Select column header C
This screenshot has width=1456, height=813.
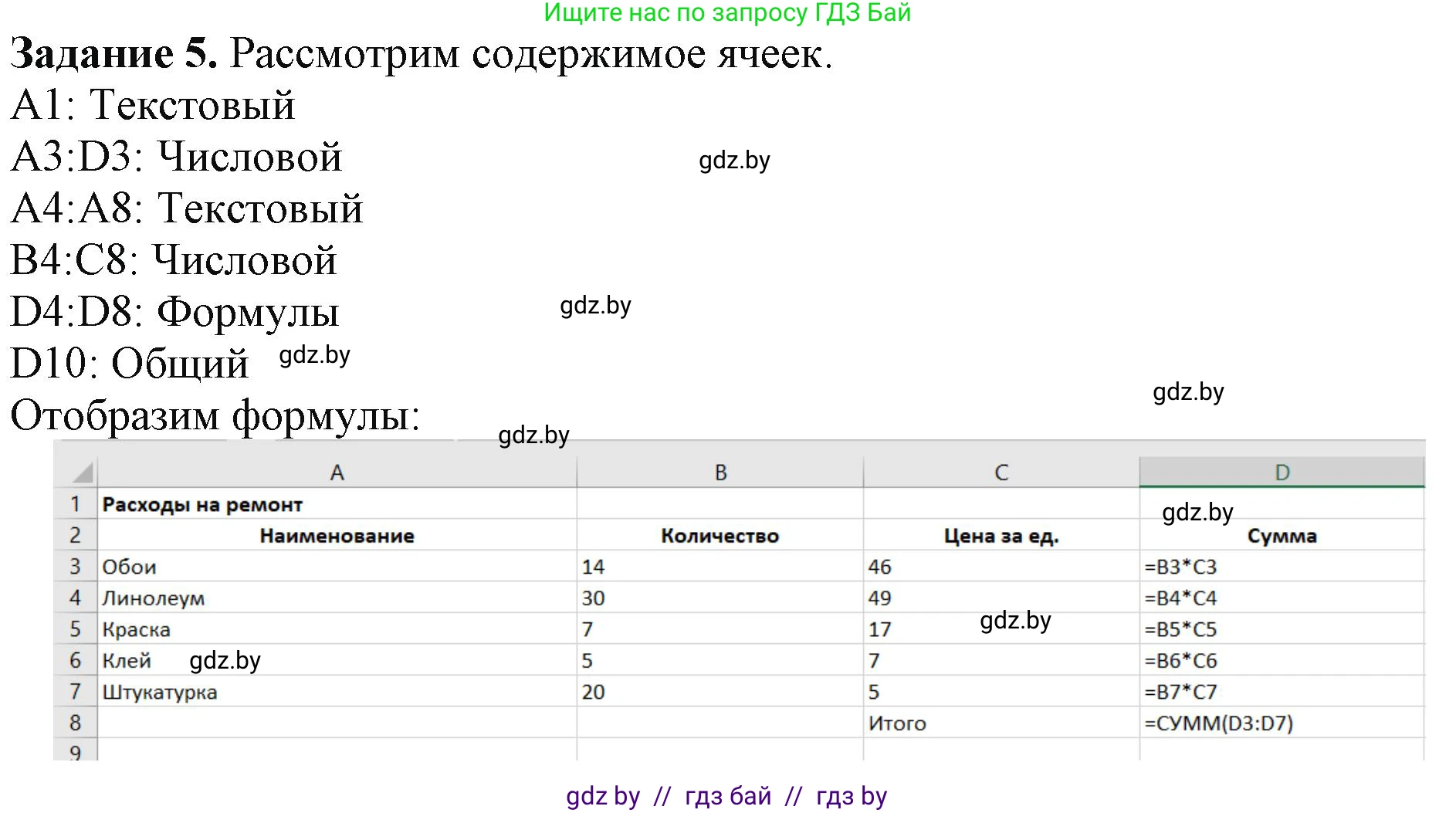[1000, 470]
